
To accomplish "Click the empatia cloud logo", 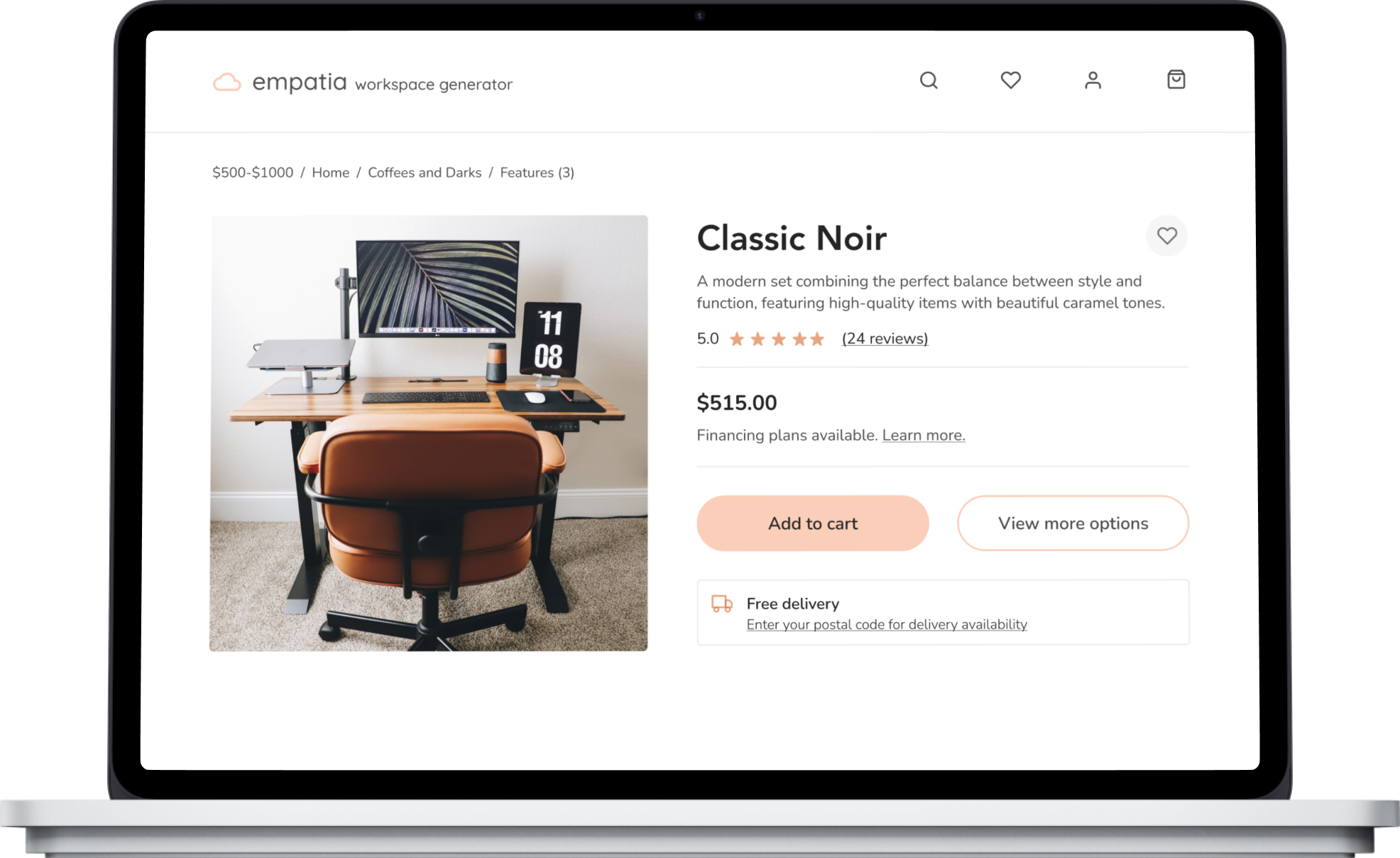I will pyautogui.click(x=227, y=82).
